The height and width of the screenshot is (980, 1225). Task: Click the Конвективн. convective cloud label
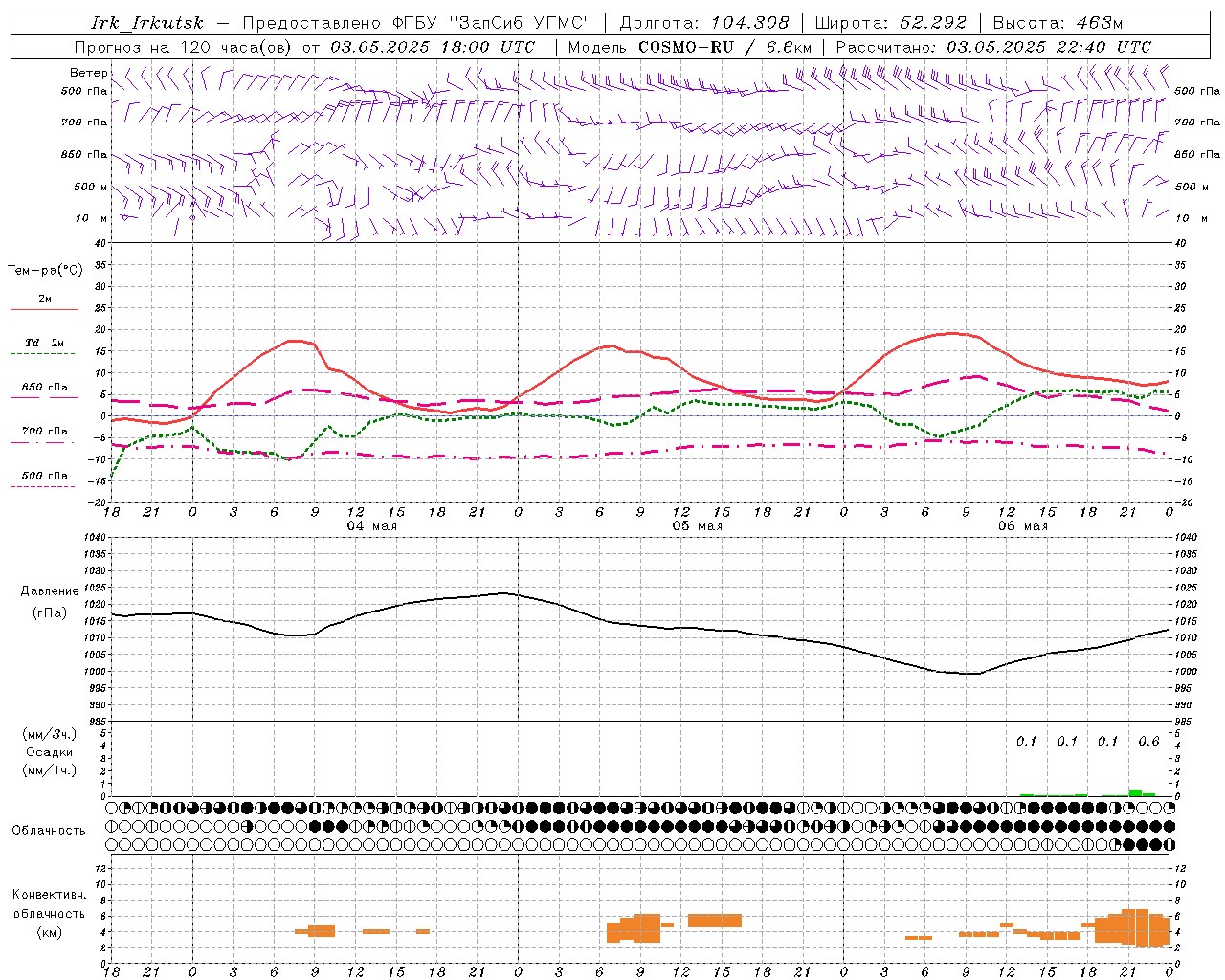(50, 895)
